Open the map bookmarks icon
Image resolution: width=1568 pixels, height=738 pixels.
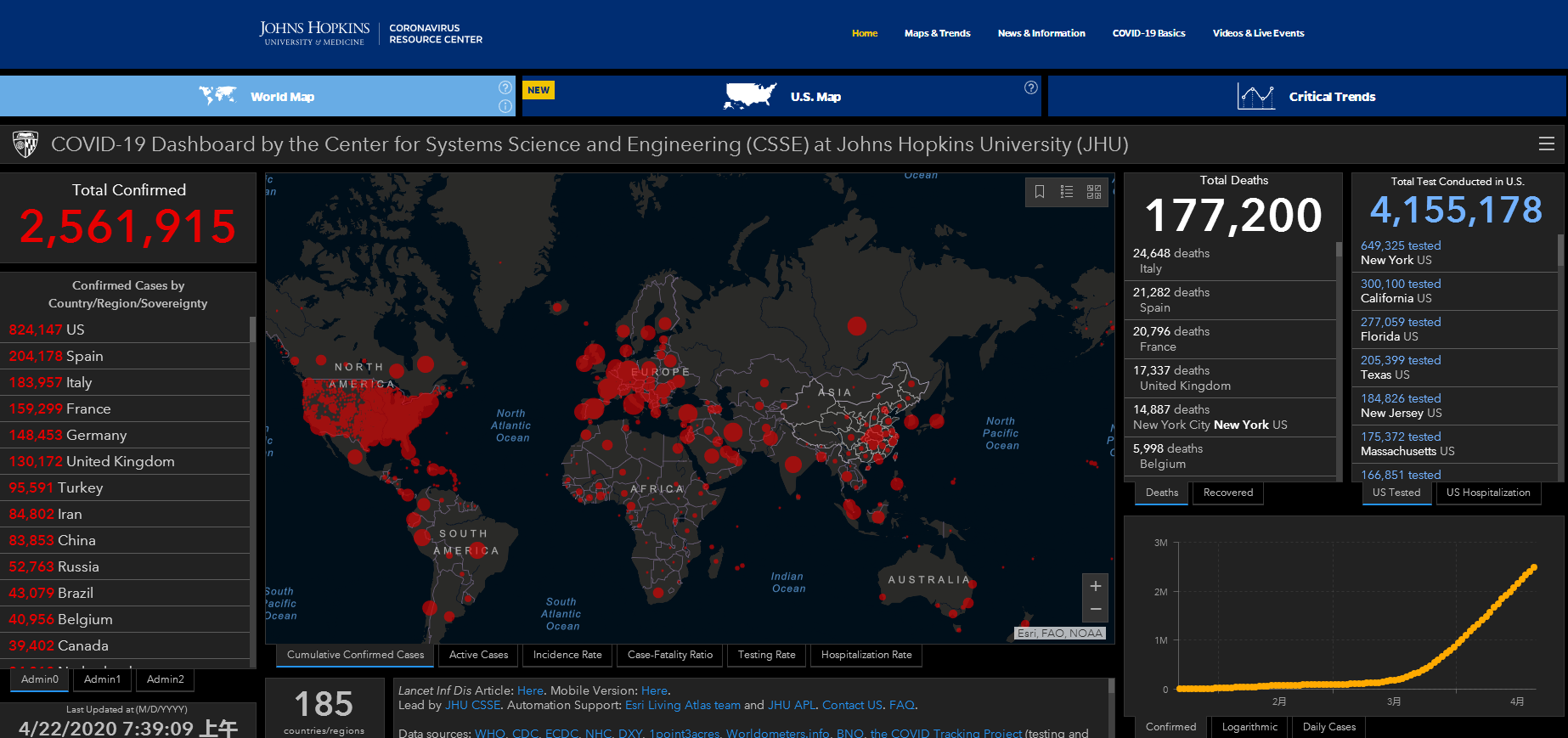(1040, 192)
